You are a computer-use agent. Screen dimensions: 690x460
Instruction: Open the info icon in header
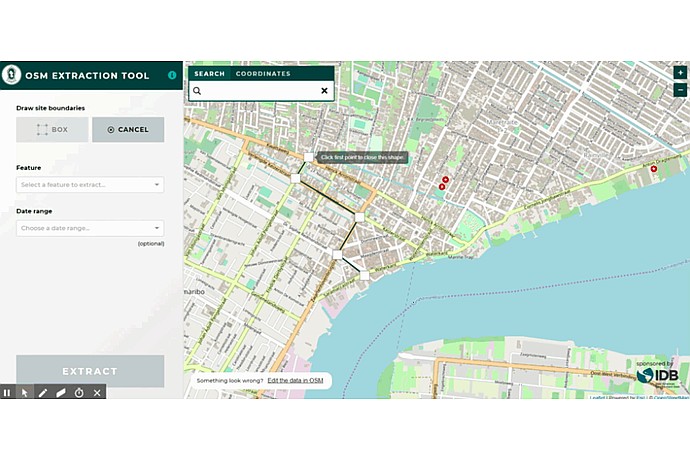pos(172,75)
